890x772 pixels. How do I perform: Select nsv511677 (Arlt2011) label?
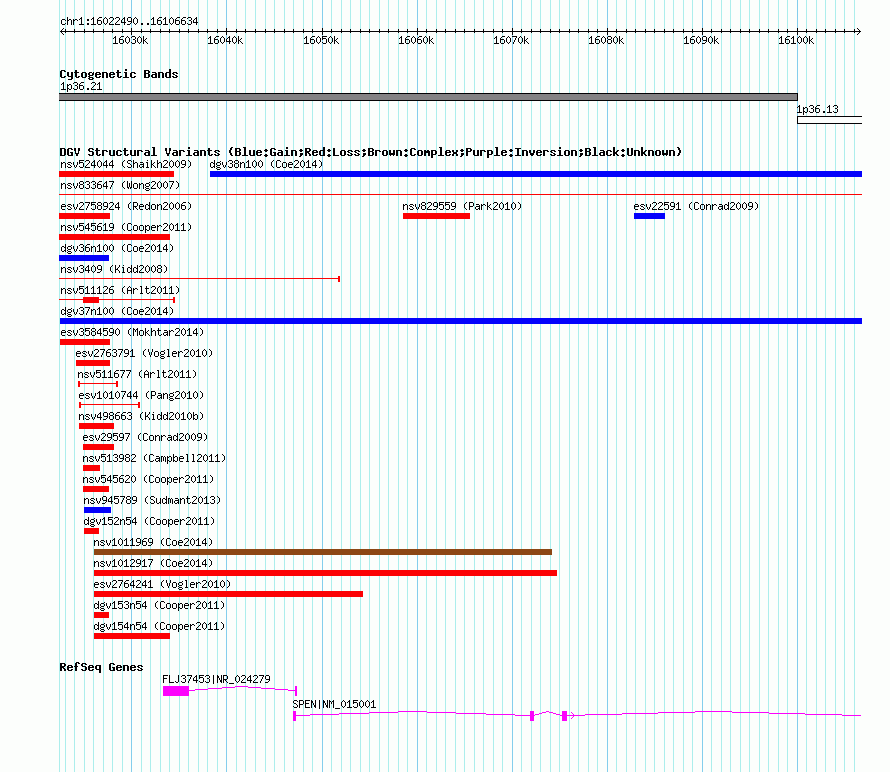137,374
